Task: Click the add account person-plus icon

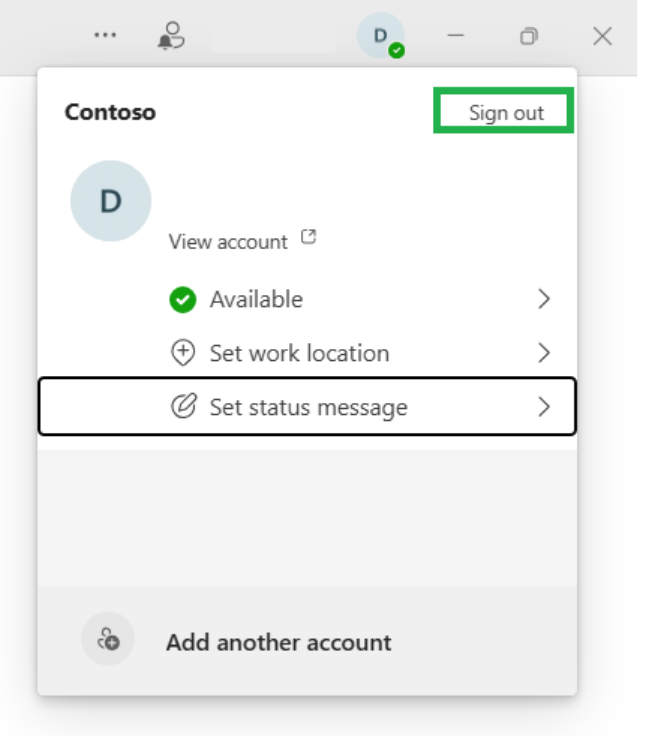Action: point(108,639)
